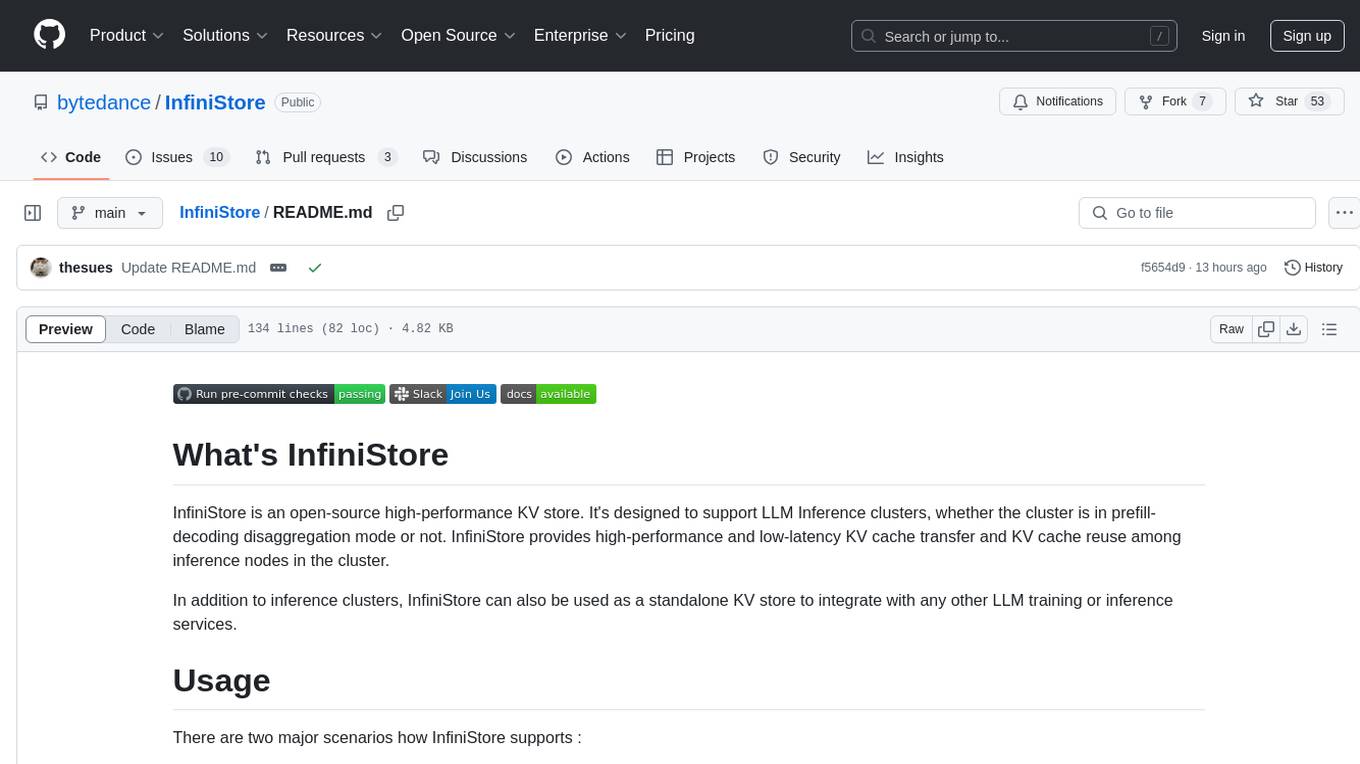The width and height of the screenshot is (1360, 764).
Task: Open the InfiniStore repository name link
Action: point(215,102)
